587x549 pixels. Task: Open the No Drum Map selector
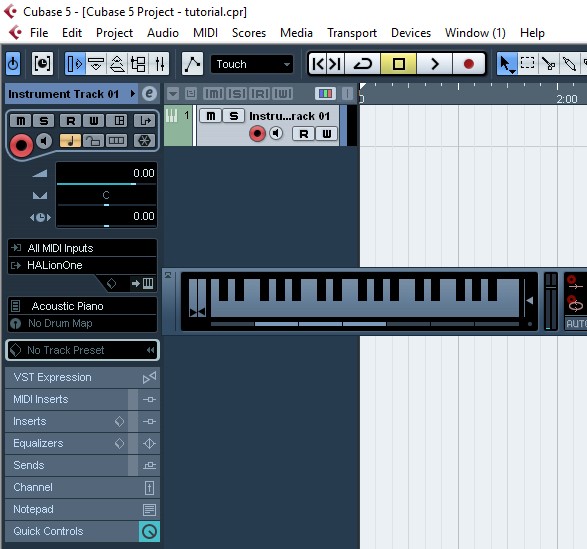click(x=82, y=323)
